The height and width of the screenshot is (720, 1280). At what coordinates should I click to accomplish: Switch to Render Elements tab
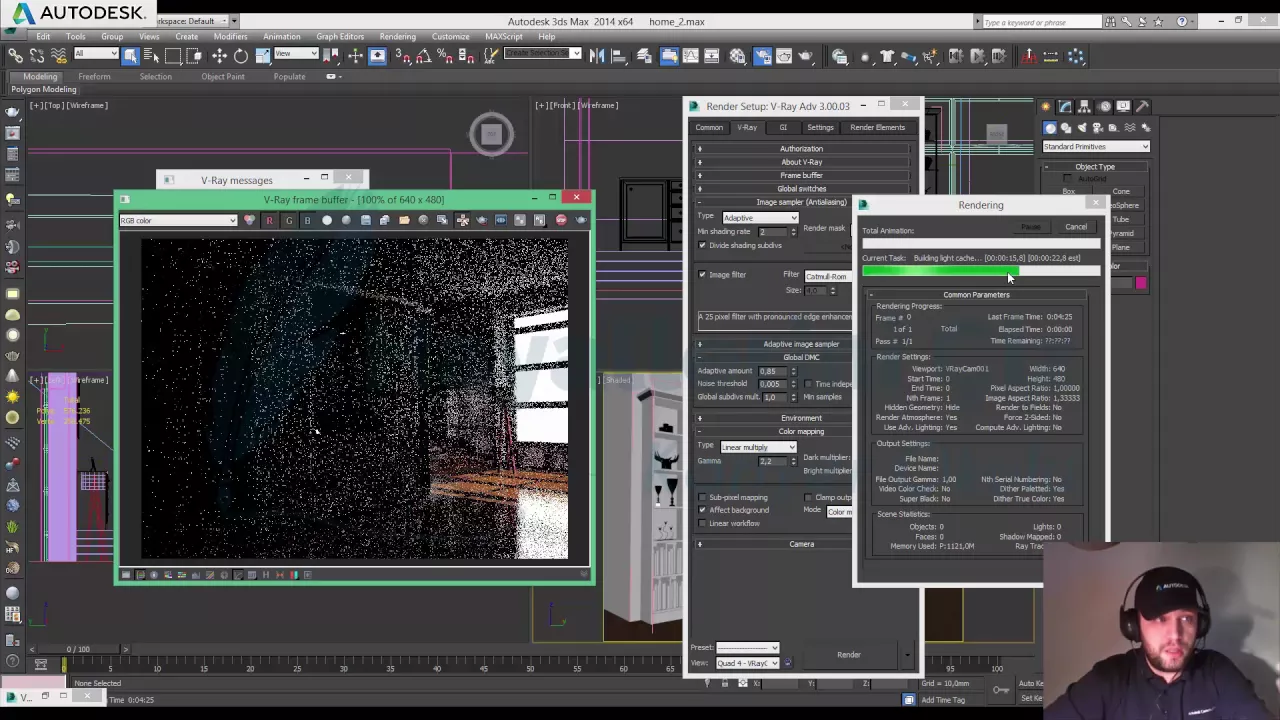click(x=877, y=127)
